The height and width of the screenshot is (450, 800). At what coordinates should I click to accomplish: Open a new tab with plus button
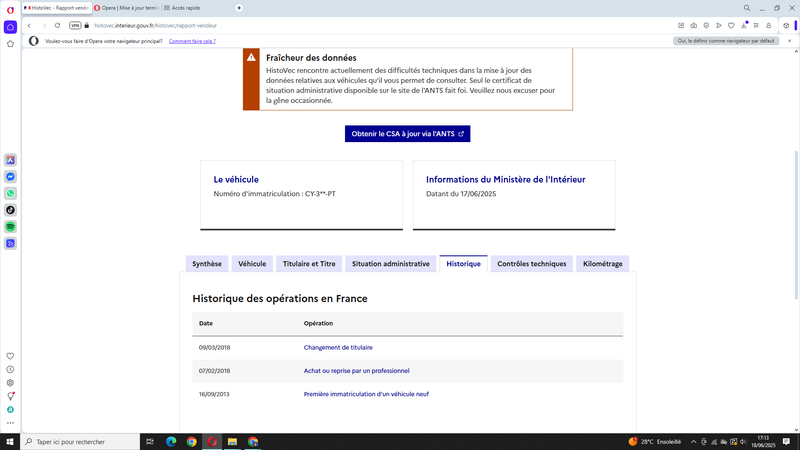pos(239,8)
